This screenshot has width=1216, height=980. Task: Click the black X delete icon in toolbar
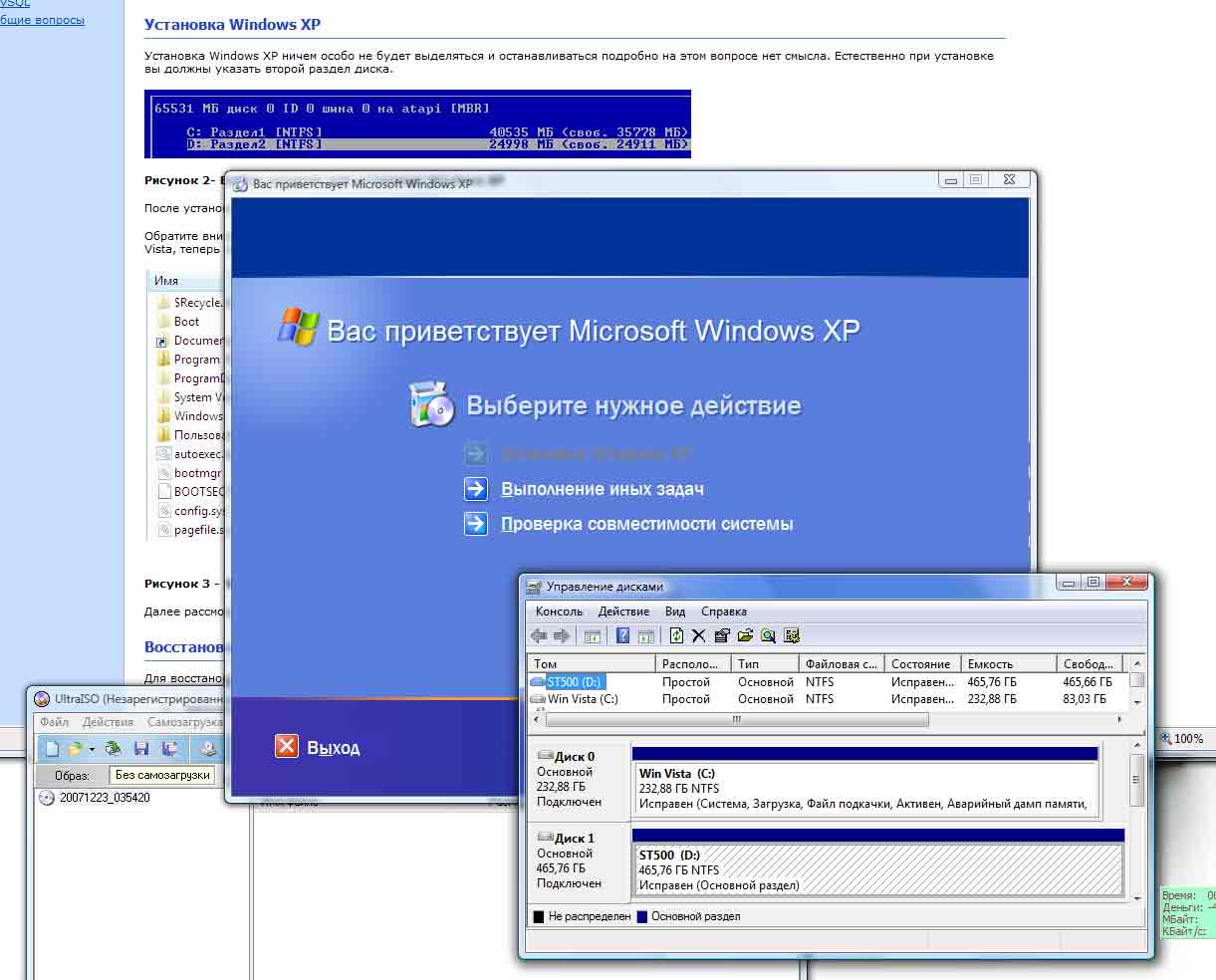click(699, 635)
